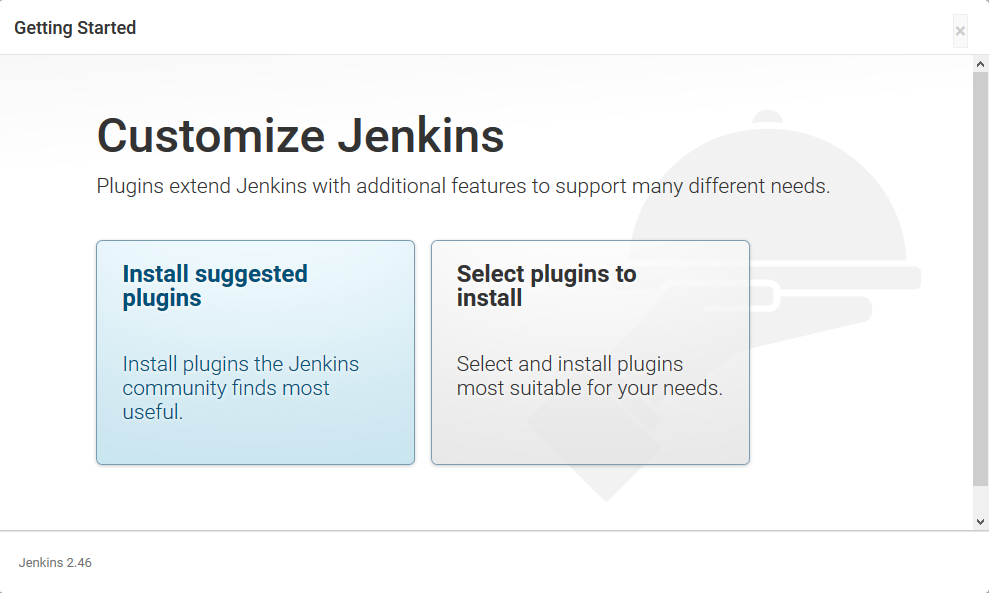Click the Customize Jenkins heading
The width and height of the screenshot is (989, 593).
(300, 135)
